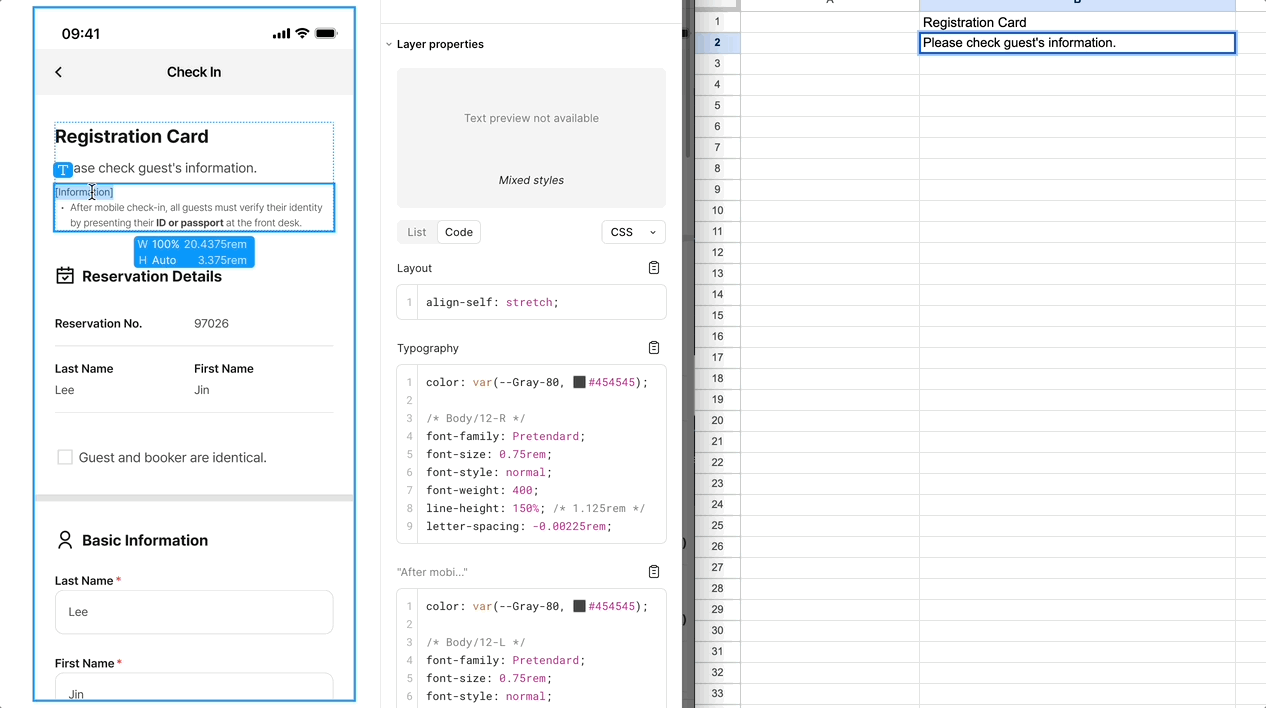1266x708 pixels.
Task: Click the calendar icon beside Reservation Details
Action: tap(65, 276)
